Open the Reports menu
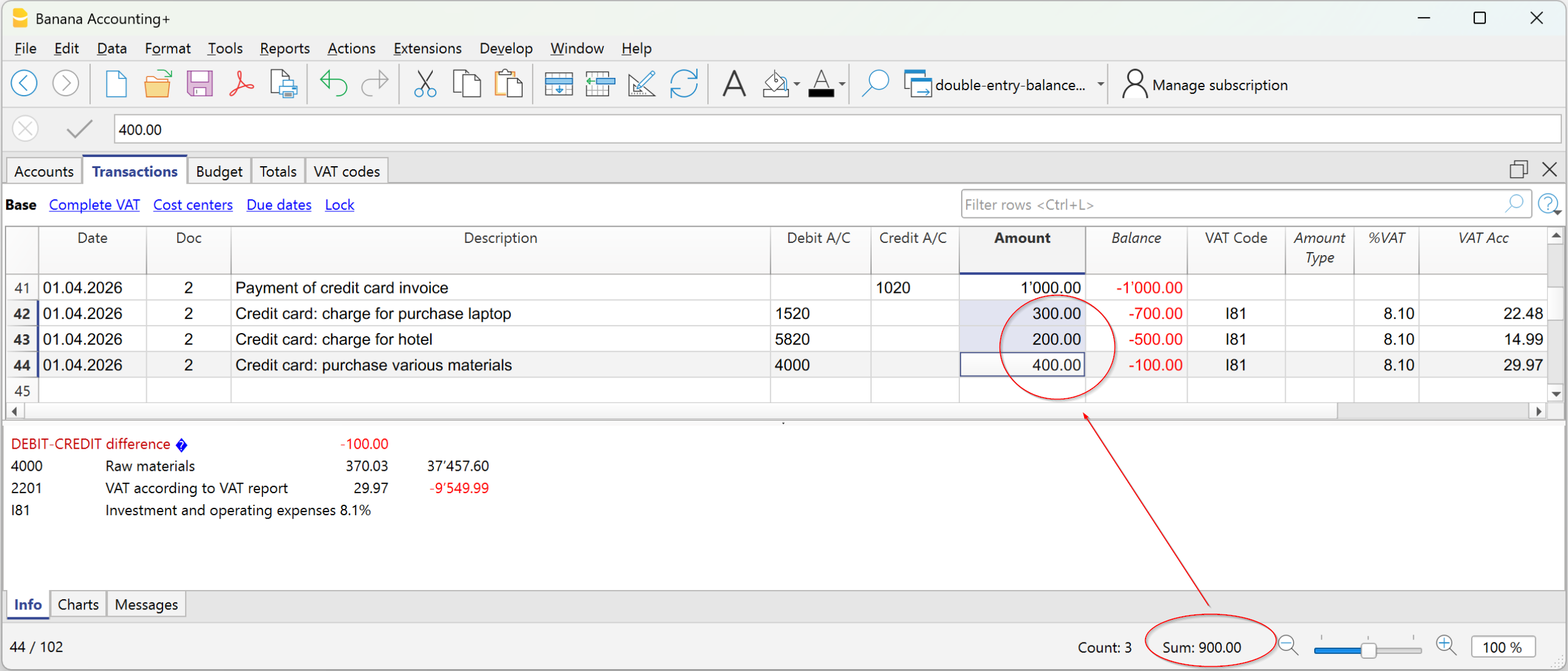This screenshot has width=1568, height=671. pyautogui.click(x=284, y=48)
